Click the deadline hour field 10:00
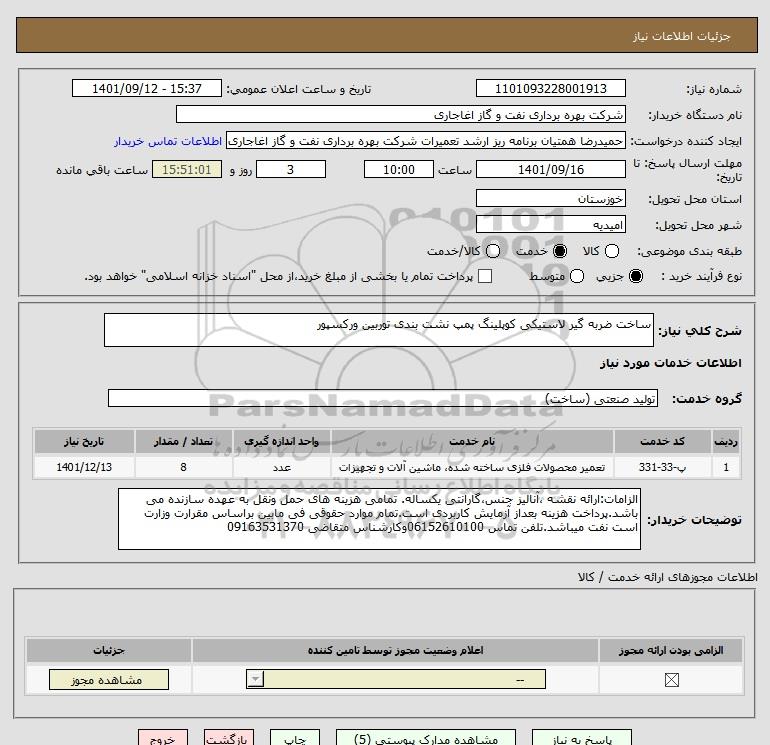Image resolution: width=770 pixels, height=745 pixels. [x=399, y=169]
